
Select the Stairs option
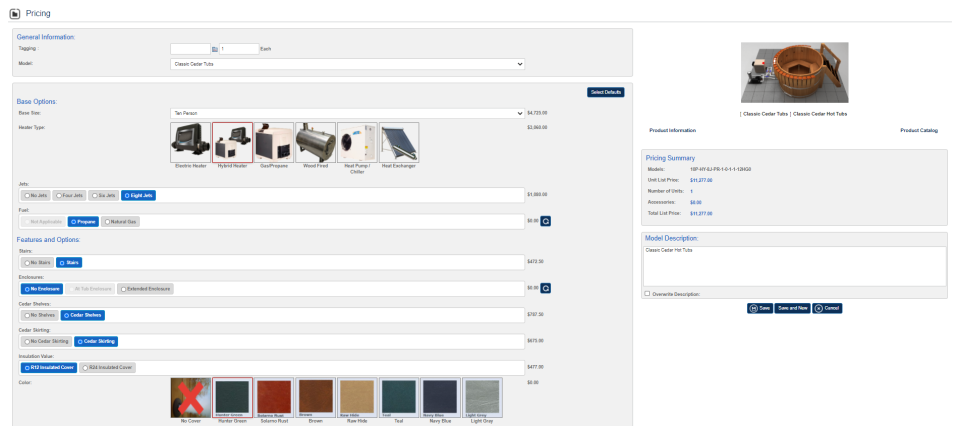pos(69,262)
